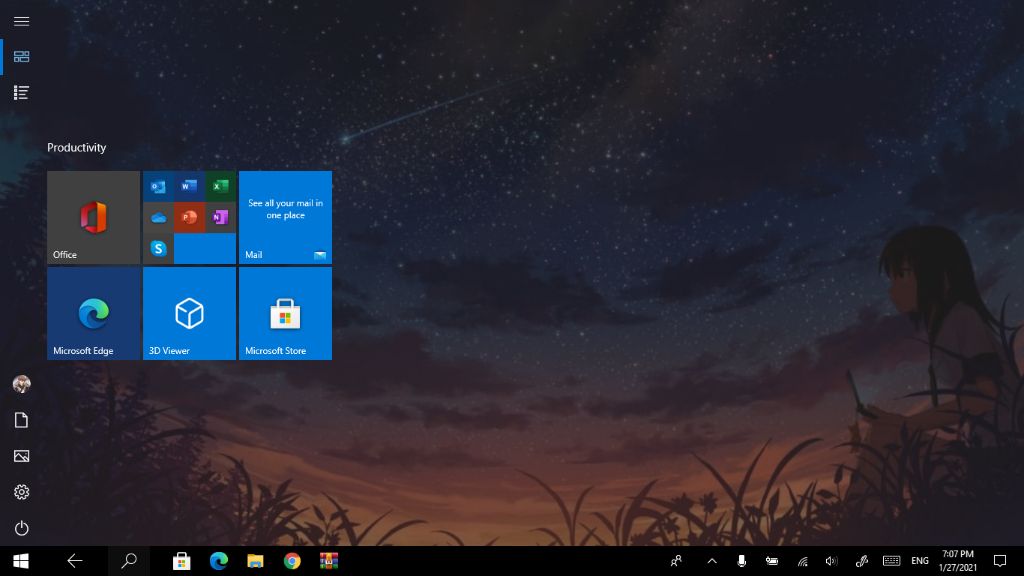Expand the Start hamburger menu

point(22,21)
